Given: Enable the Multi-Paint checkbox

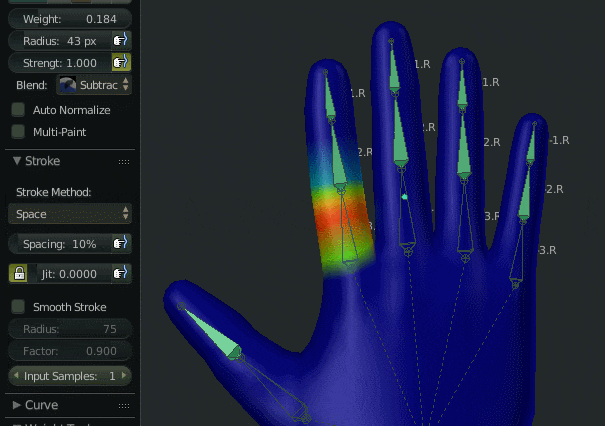Looking at the screenshot, I should (x=18, y=132).
